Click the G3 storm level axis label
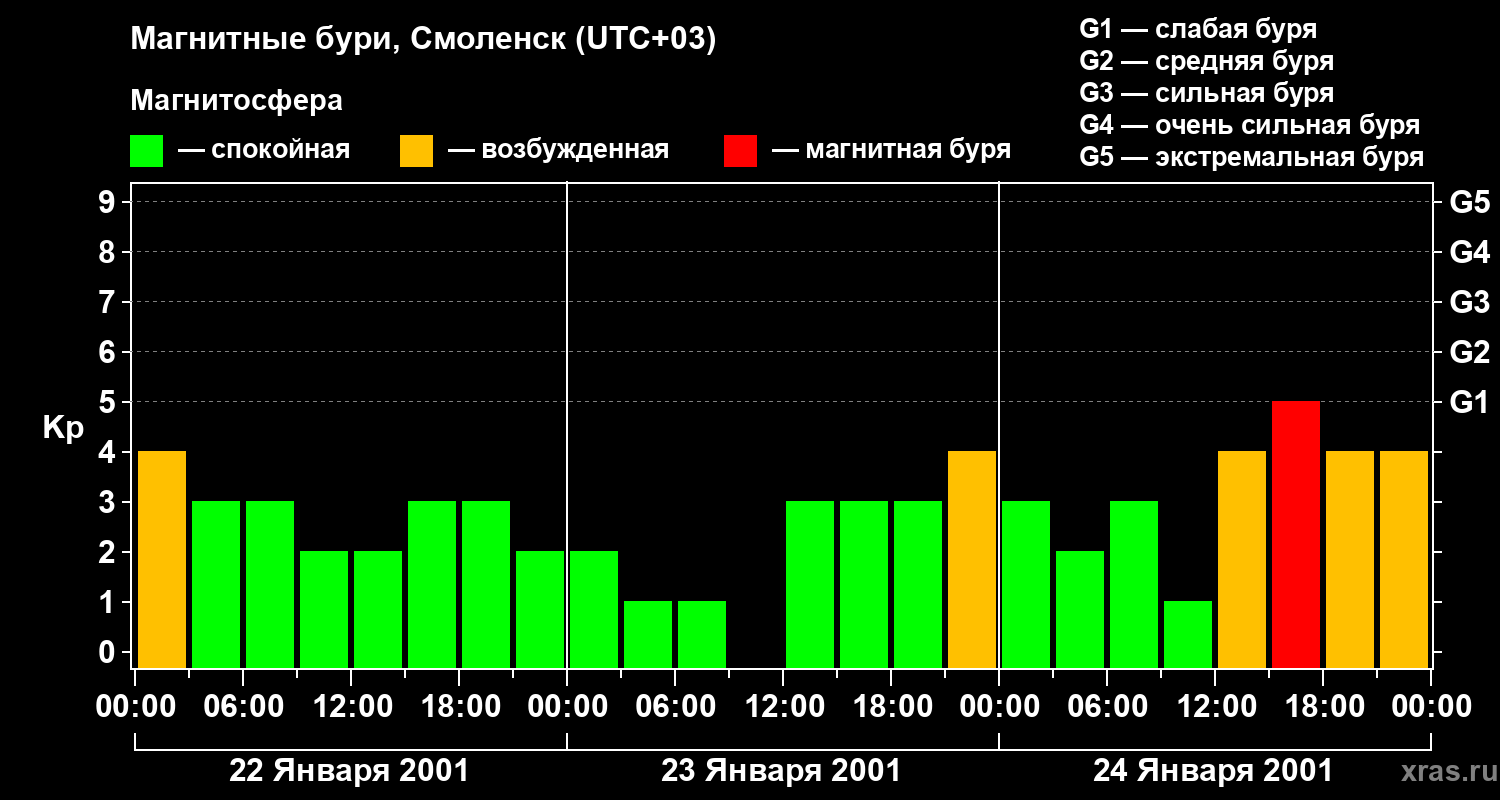This screenshot has height=800, width=1500. click(x=1469, y=302)
